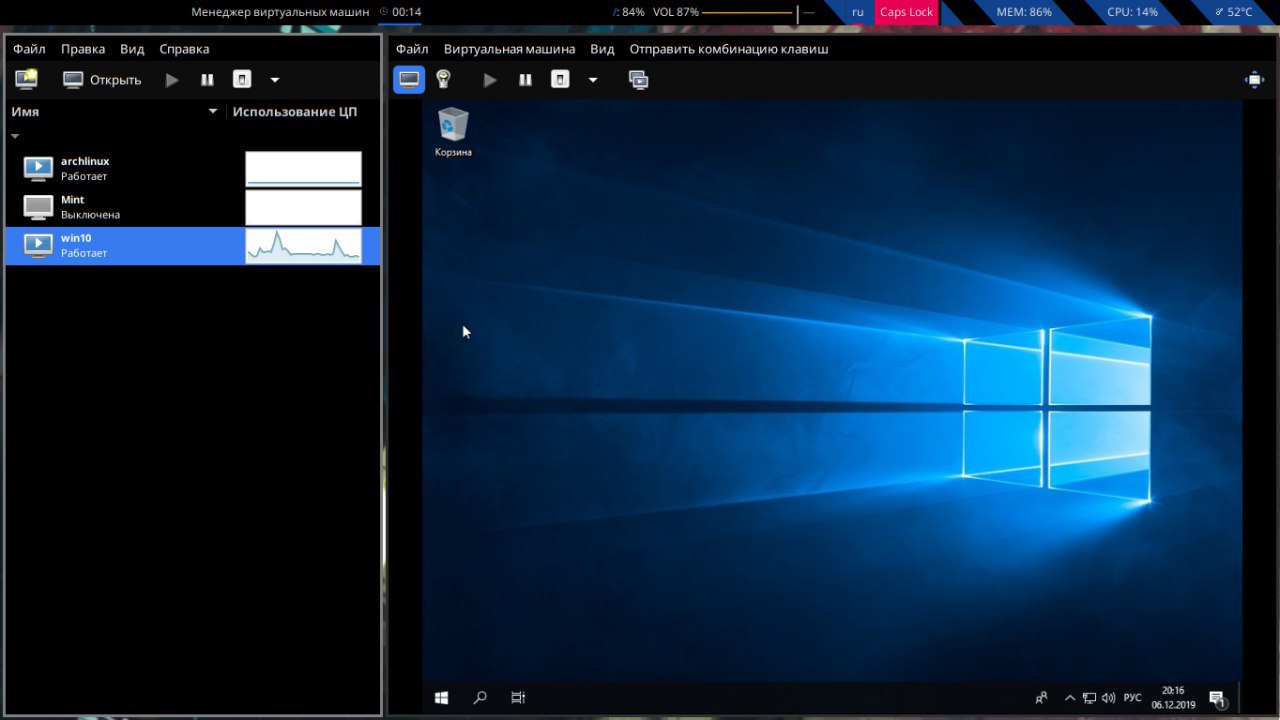Collapse the connection group triangle above archlinux
Image resolution: width=1280 pixels, height=720 pixels.
(x=15, y=136)
